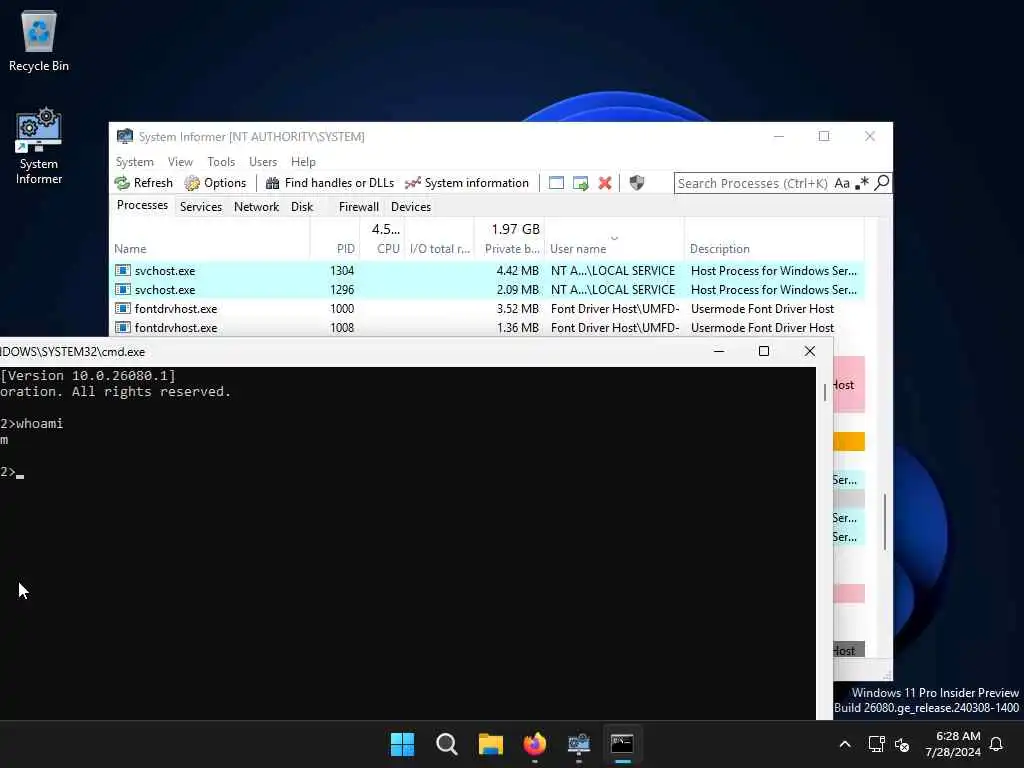
Task: Click the System Informer process list scrollbar
Action: tap(885, 521)
